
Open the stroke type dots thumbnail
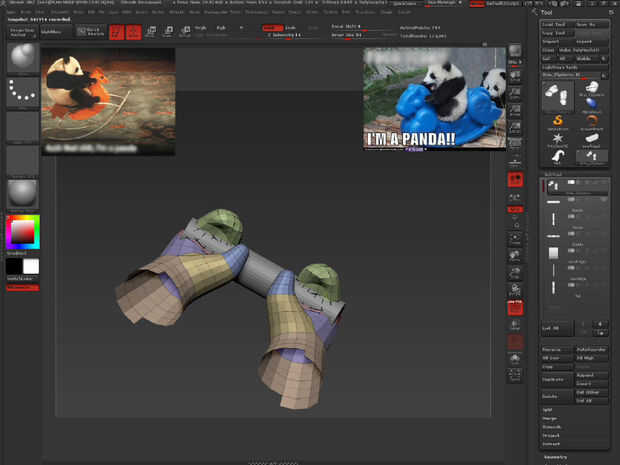coord(22,93)
